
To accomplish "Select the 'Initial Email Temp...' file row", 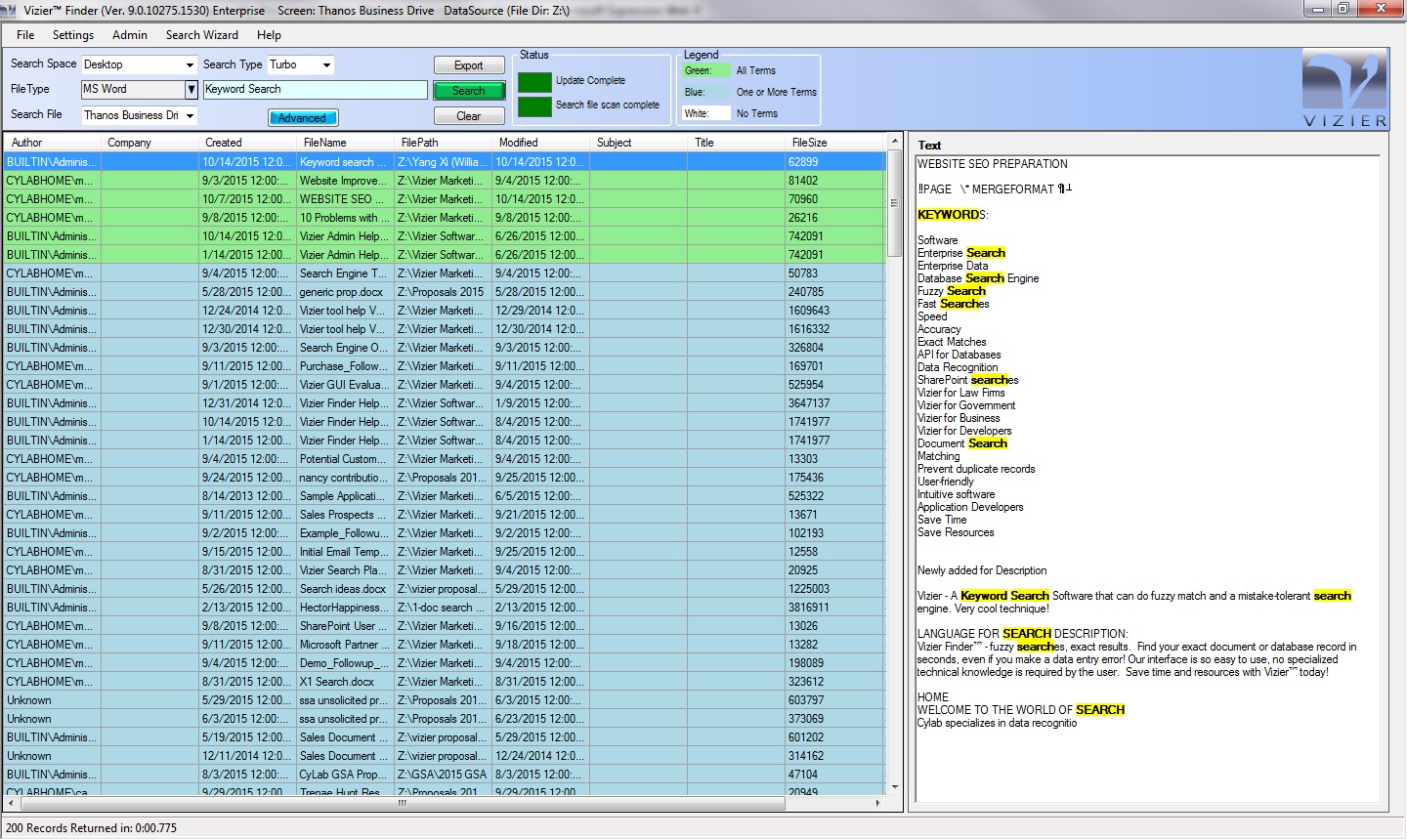I will (445, 552).
